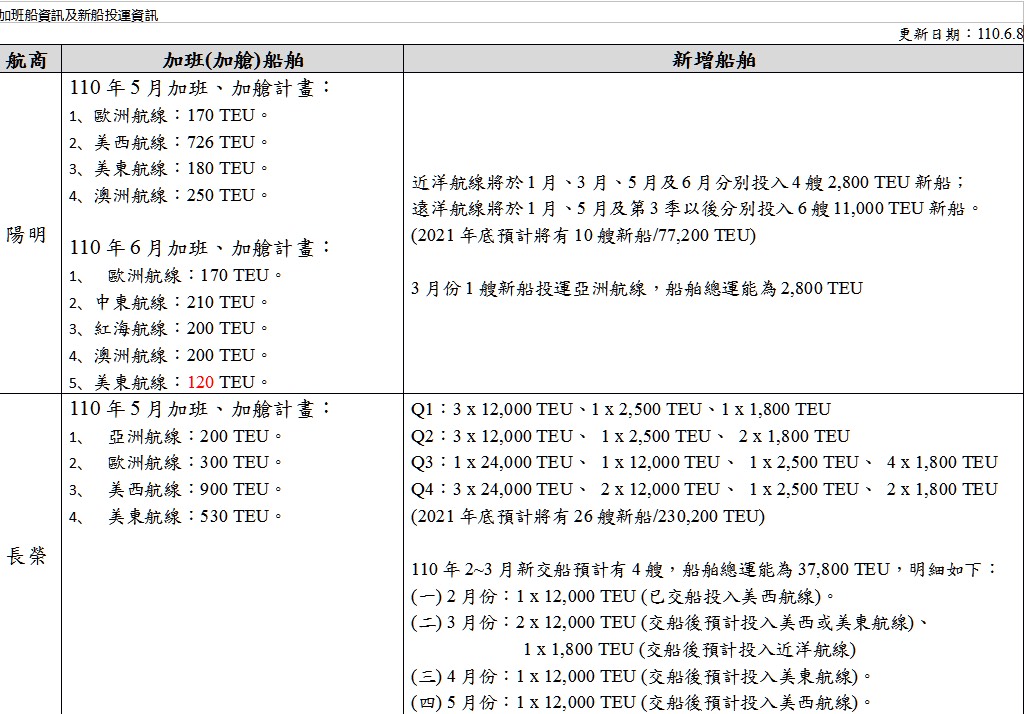Click the 新增船舶 column header

(x=713, y=60)
